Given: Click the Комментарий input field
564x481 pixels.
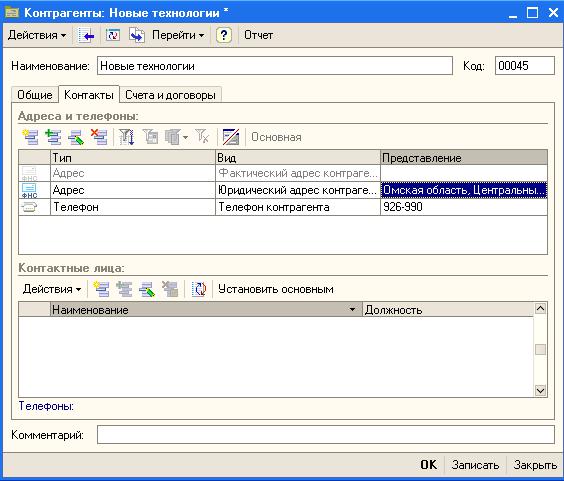Looking at the screenshot, I should pyautogui.click(x=326, y=435).
